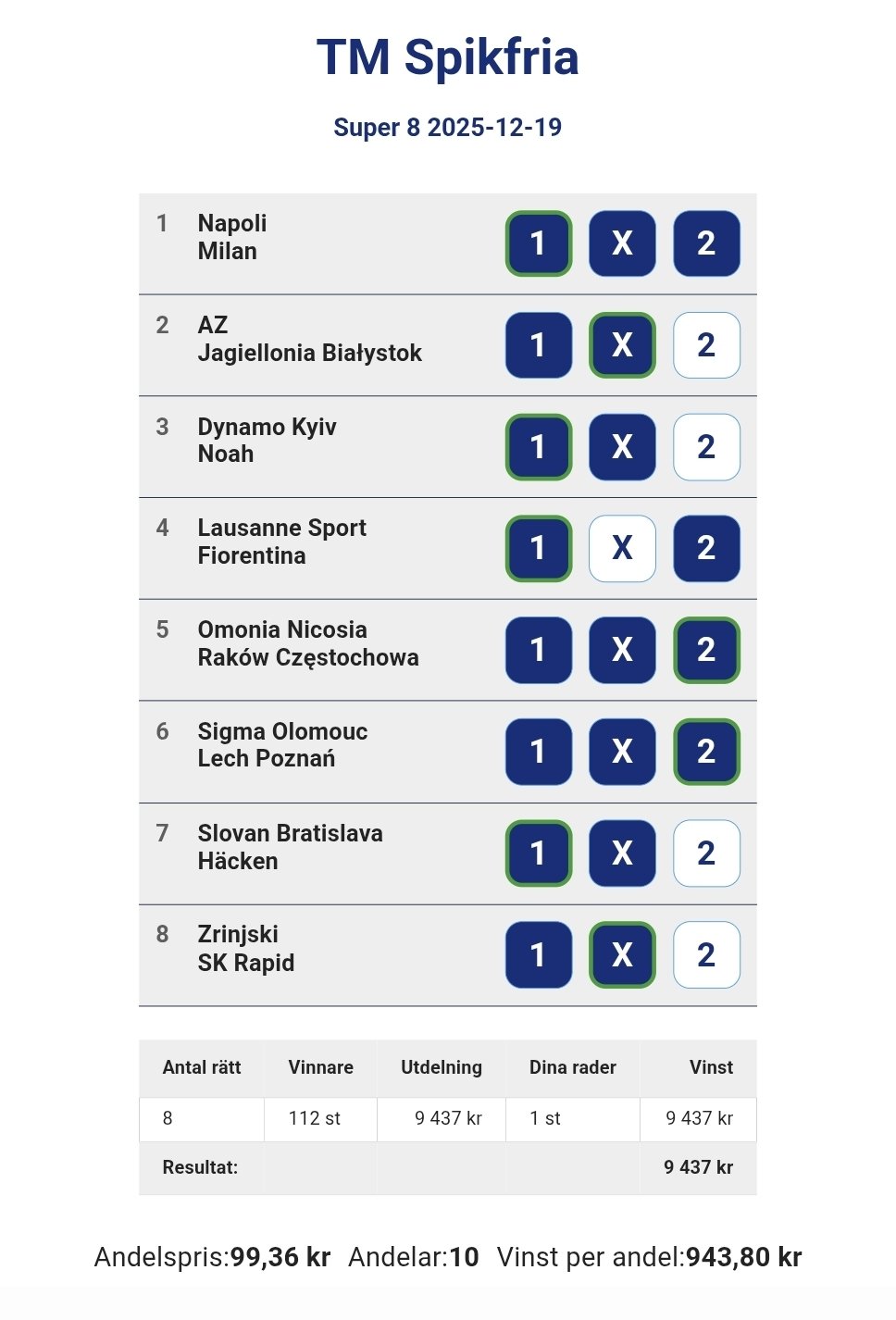Toggle '1' for Dynamo Kyiv vs Noah
Screen dimensions: 896x1320
tap(539, 447)
